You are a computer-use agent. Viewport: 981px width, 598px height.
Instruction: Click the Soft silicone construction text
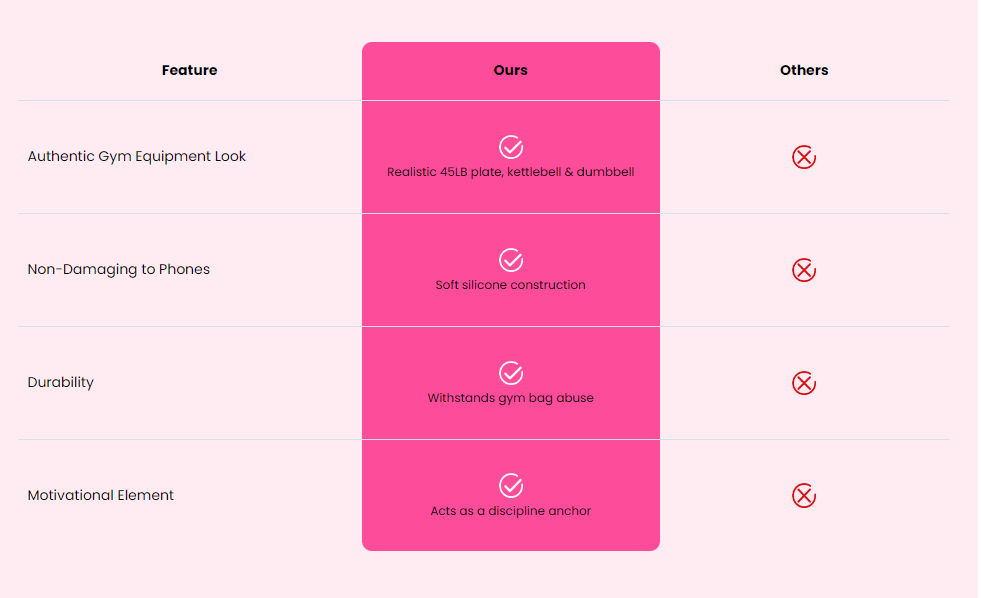[x=511, y=285]
